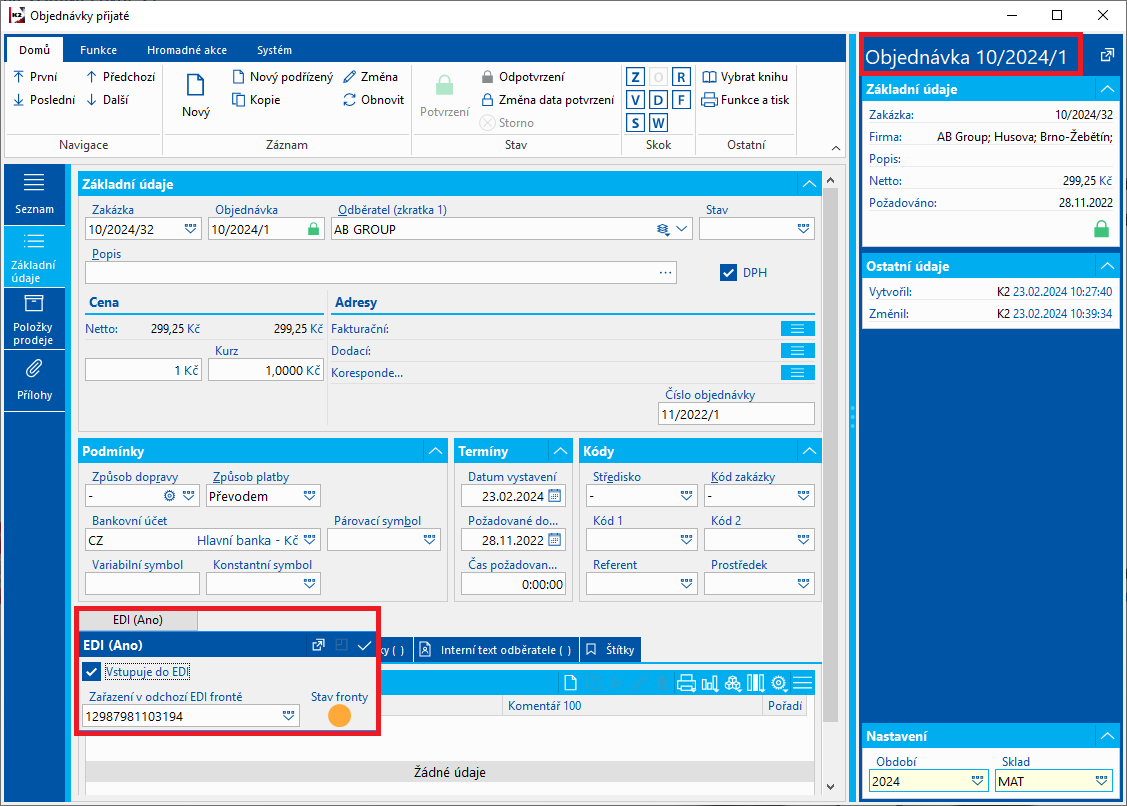Open the Stav dropdown

804,229
